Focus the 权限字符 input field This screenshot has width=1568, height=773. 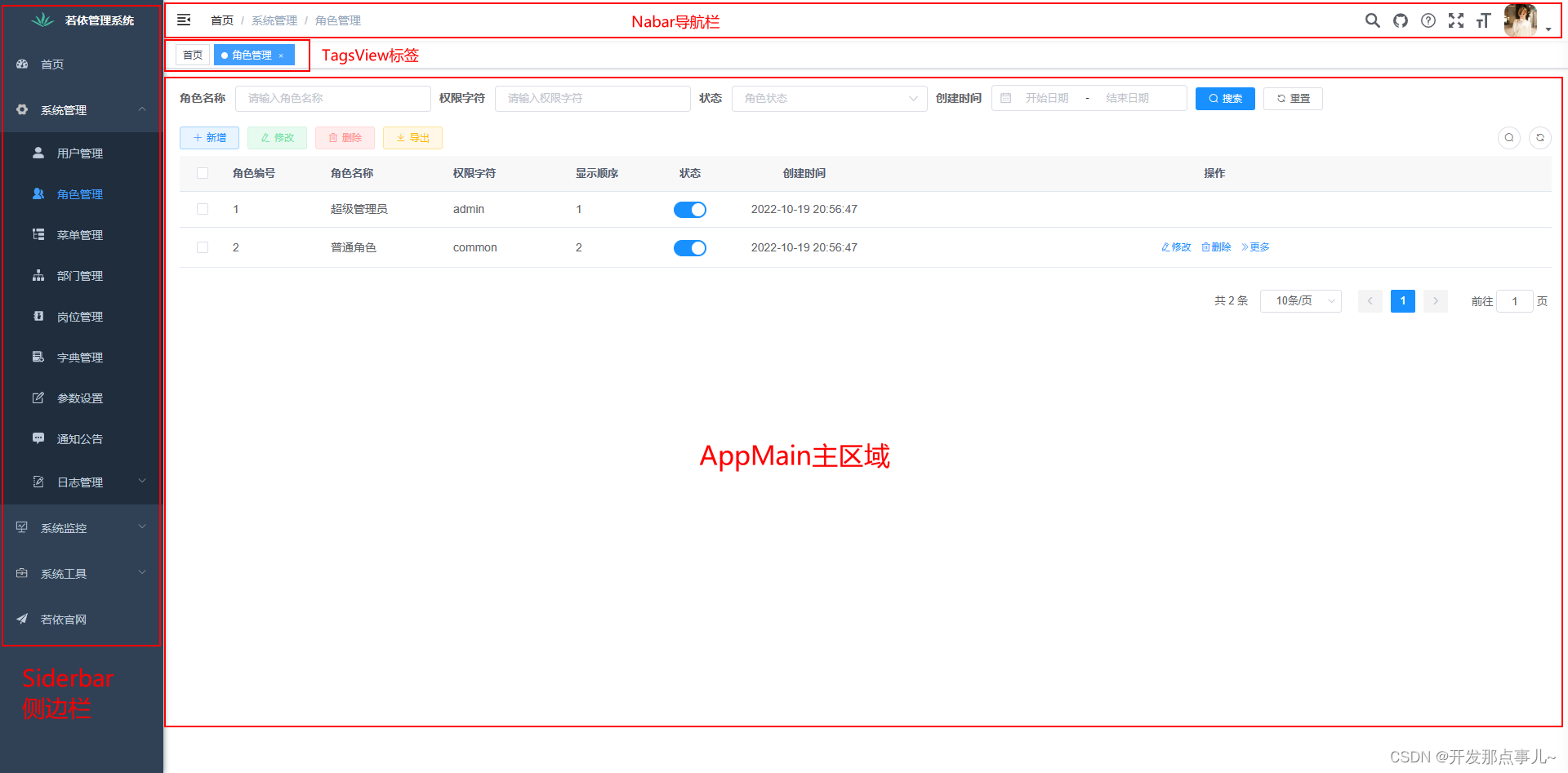(593, 98)
